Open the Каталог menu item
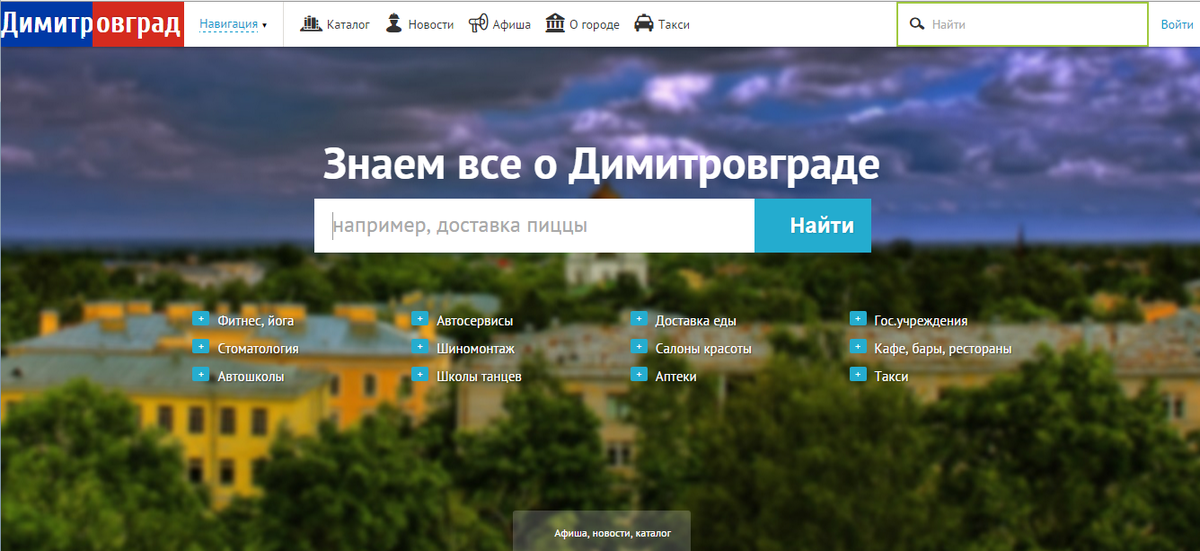The image size is (1200, 551). tap(348, 24)
